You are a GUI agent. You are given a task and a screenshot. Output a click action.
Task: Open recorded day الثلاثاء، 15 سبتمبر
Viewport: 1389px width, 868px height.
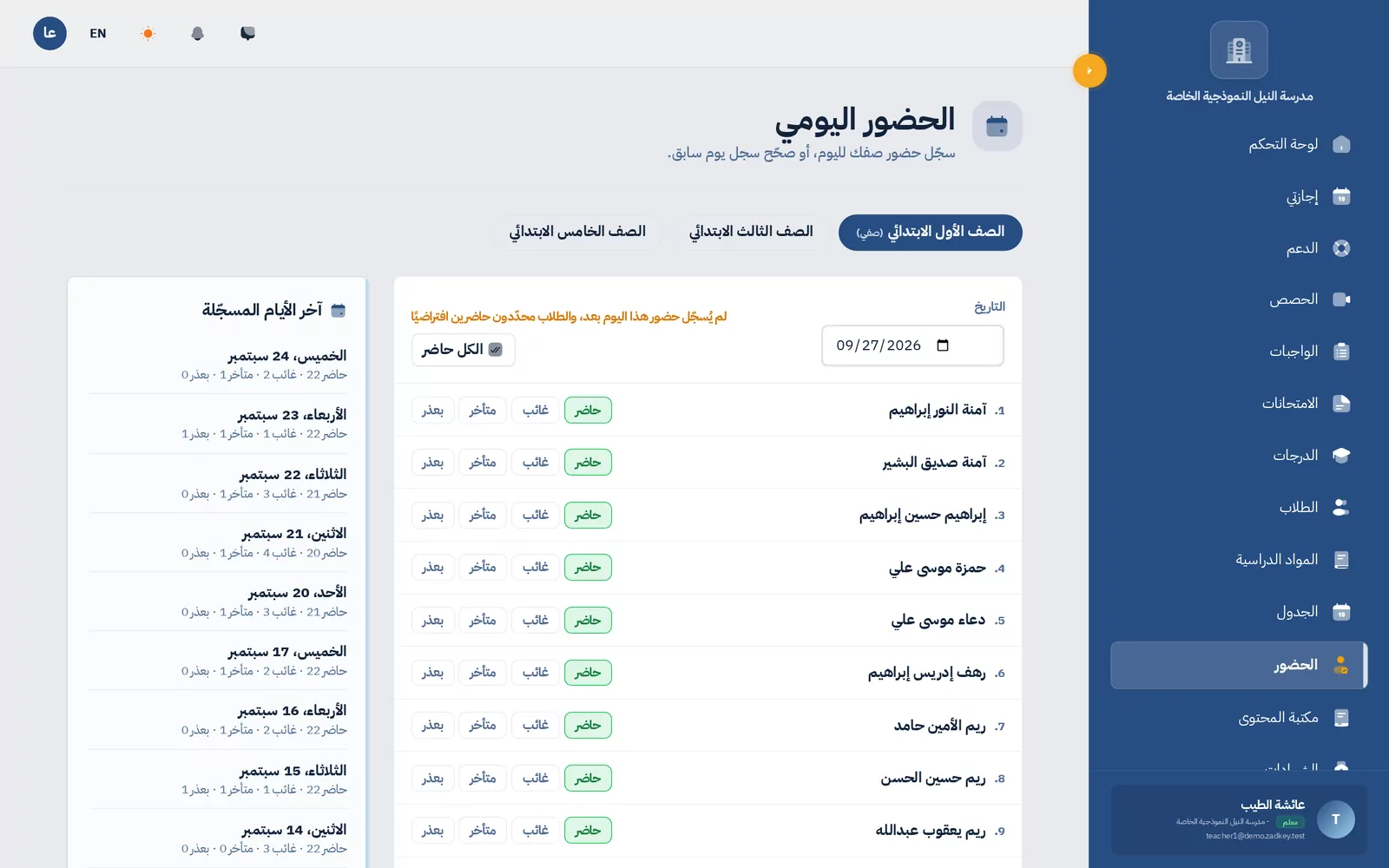point(217,779)
